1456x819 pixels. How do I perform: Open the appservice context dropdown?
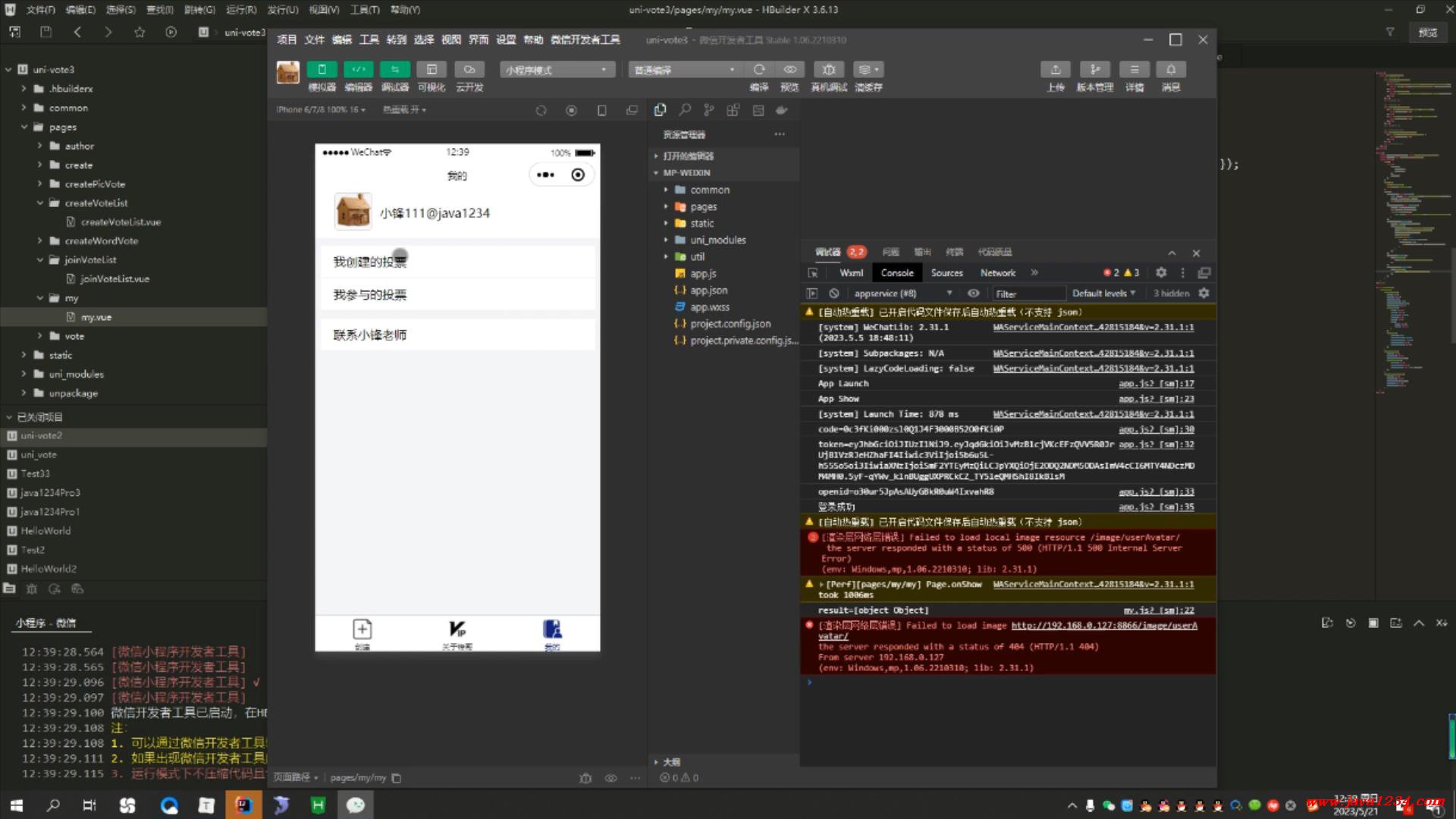pyautogui.click(x=902, y=293)
